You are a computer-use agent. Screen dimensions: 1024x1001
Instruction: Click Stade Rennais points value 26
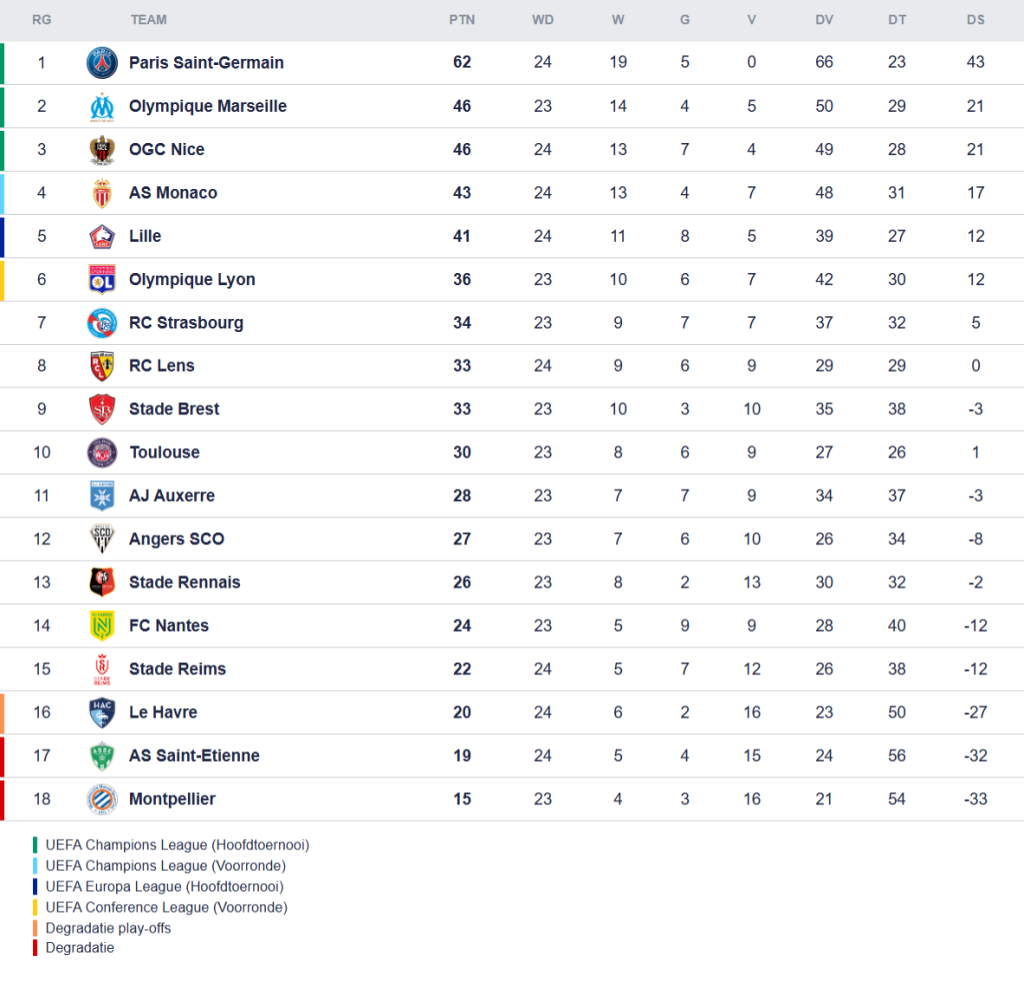coord(462,582)
